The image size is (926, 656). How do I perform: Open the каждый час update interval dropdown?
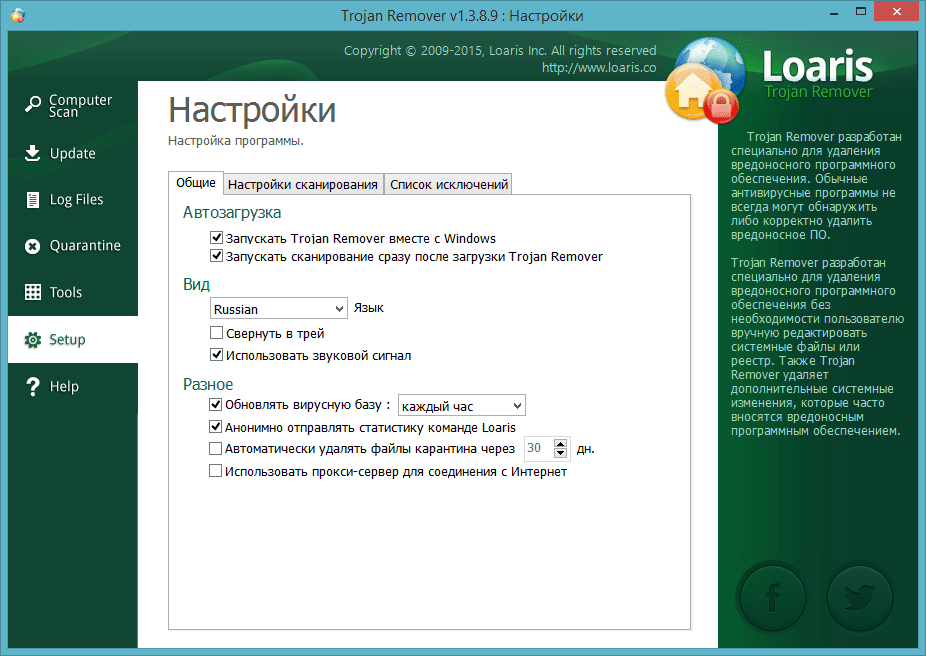[462, 406]
